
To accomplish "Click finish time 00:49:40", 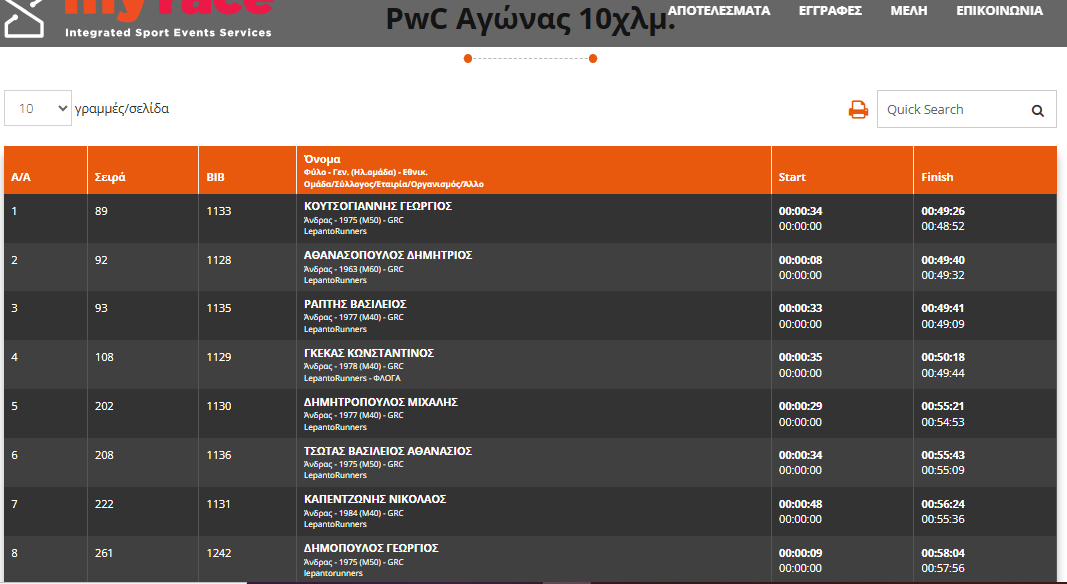I will [942, 261].
